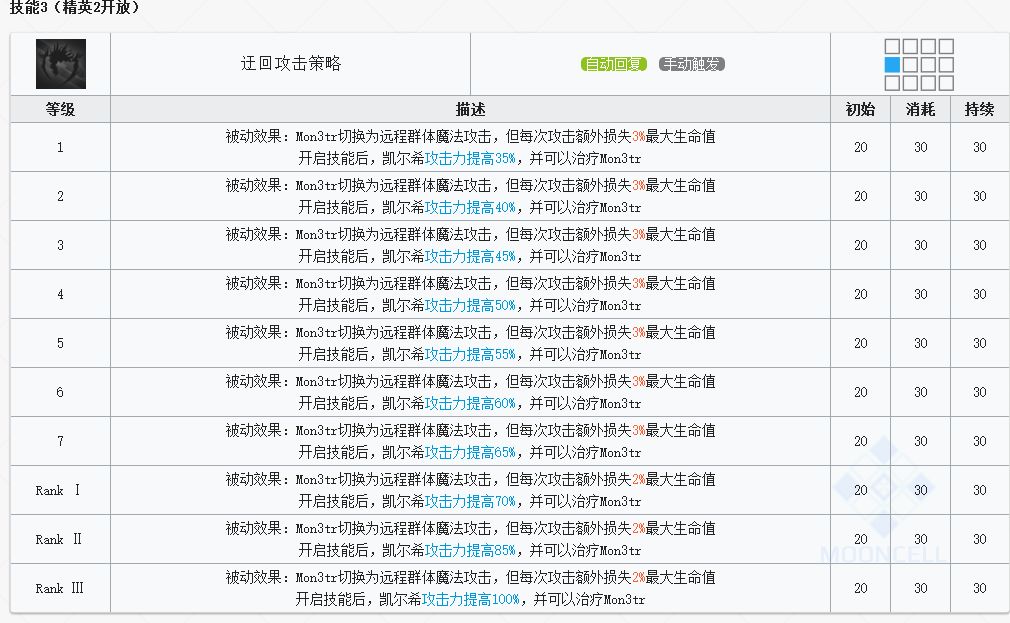
Task: Click the 攻击力提高65% text in level 7
Action: pos(470,452)
